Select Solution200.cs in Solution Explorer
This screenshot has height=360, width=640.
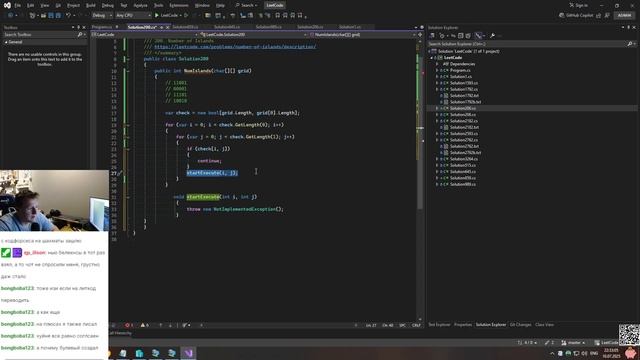pos(462,108)
